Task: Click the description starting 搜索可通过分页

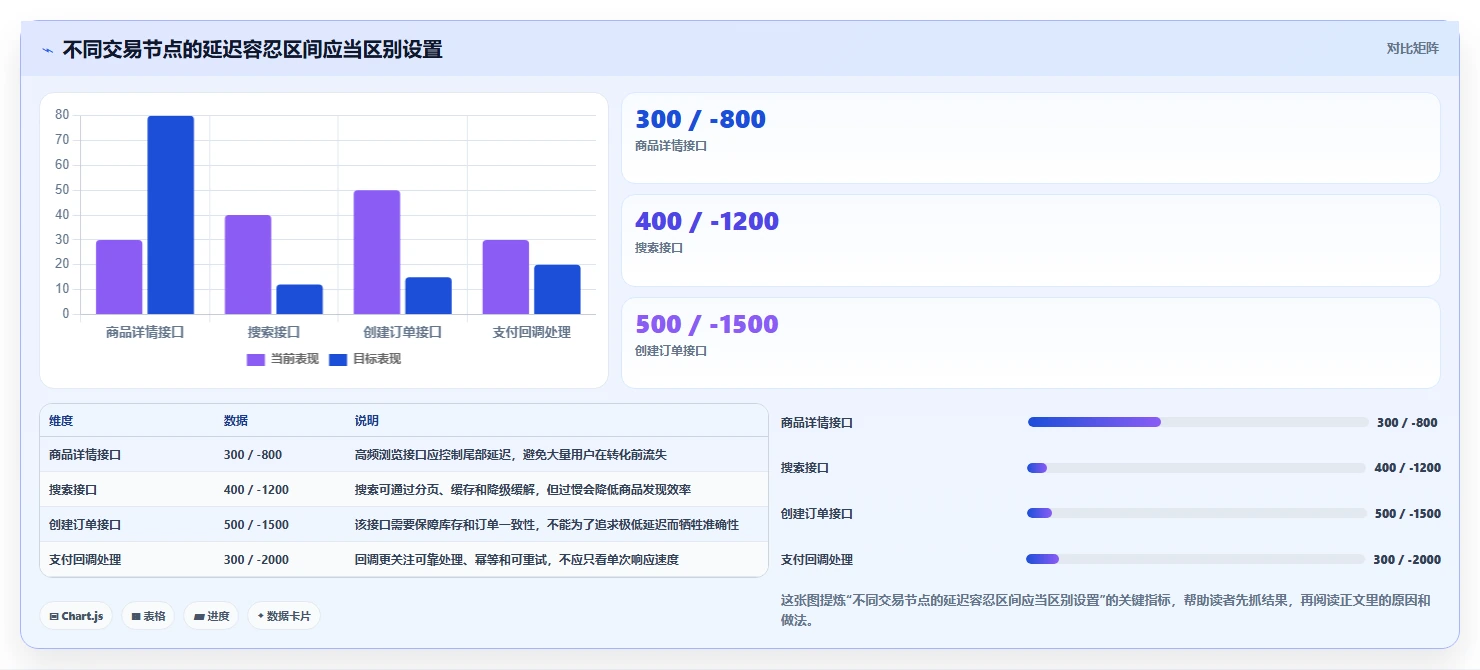Action: 523,490
